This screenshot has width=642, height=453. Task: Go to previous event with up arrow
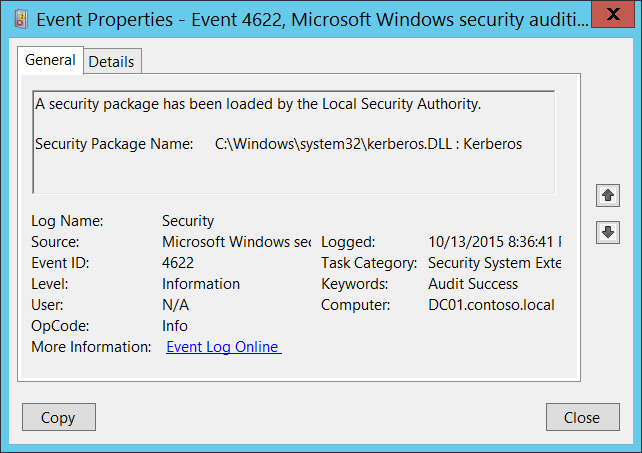point(605,195)
